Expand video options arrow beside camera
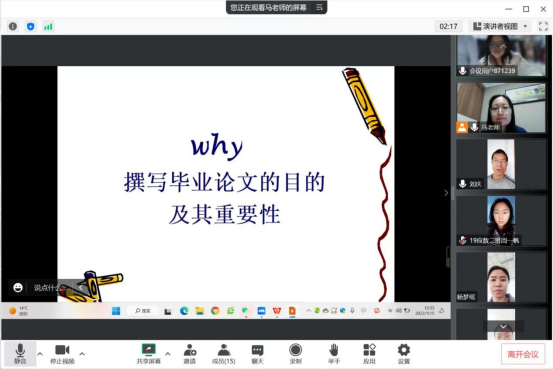Image resolution: width=553 pixels, height=369 pixels. pyautogui.click(x=82, y=353)
